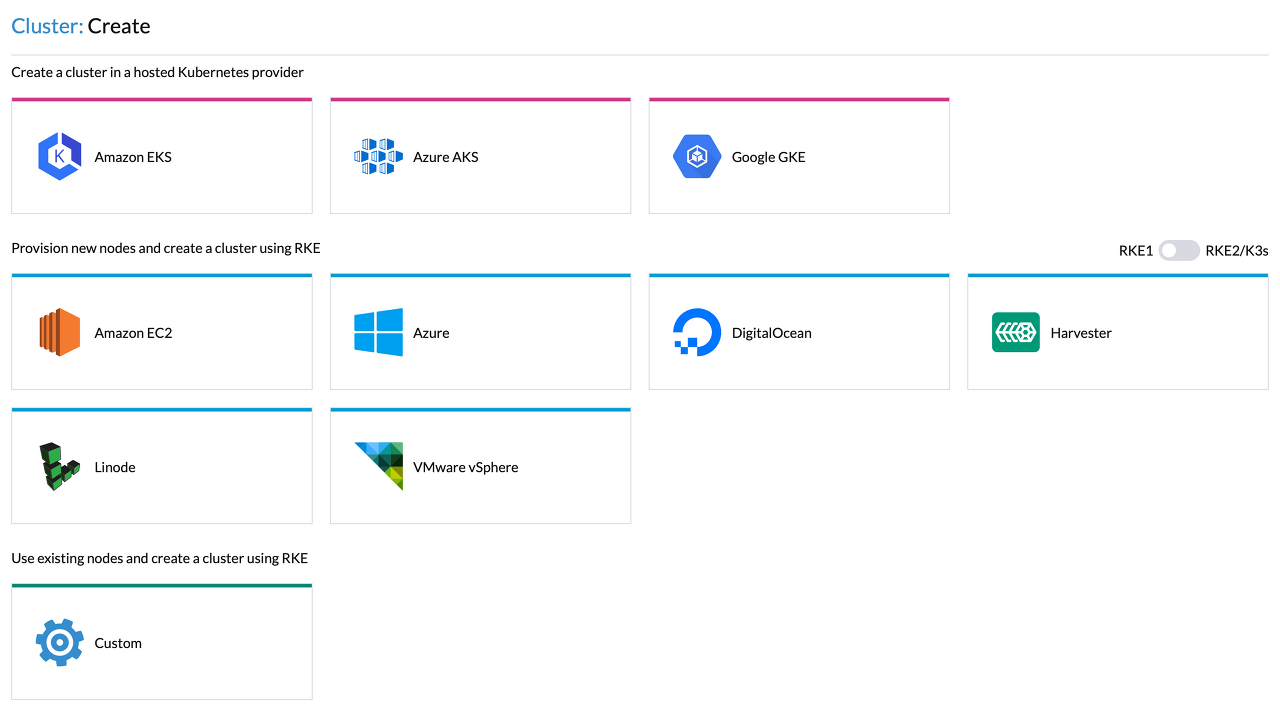Select the Amazon EKS label
The height and width of the screenshot is (720, 1280).
tap(133, 157)
